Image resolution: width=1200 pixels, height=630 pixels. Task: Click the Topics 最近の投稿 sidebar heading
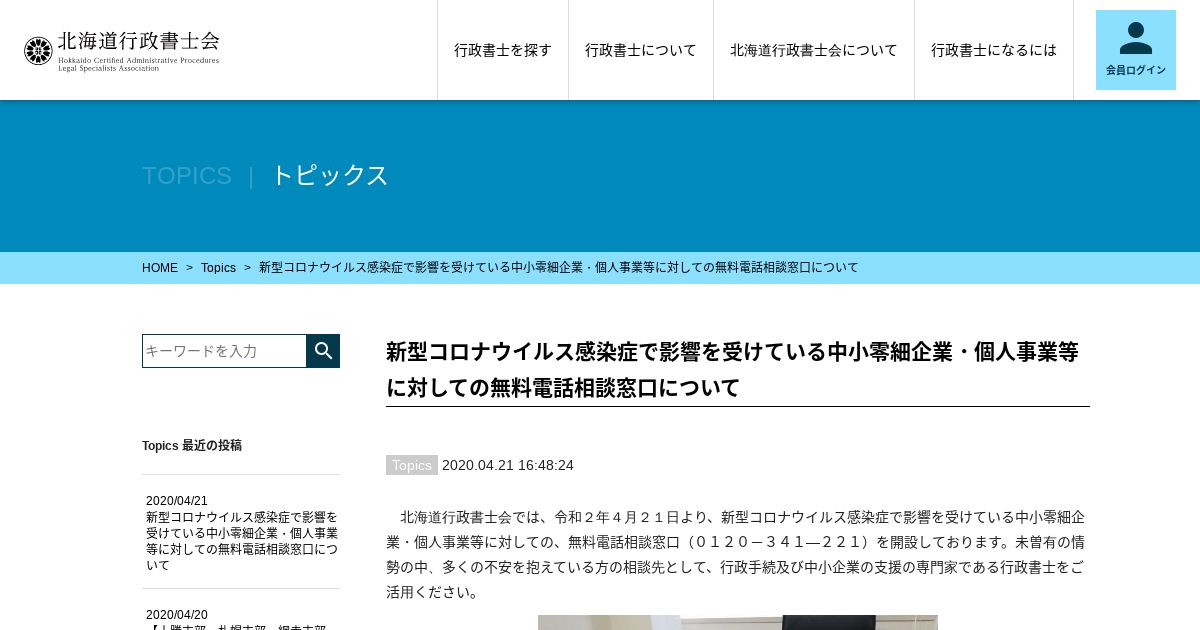tap(192, 446)
